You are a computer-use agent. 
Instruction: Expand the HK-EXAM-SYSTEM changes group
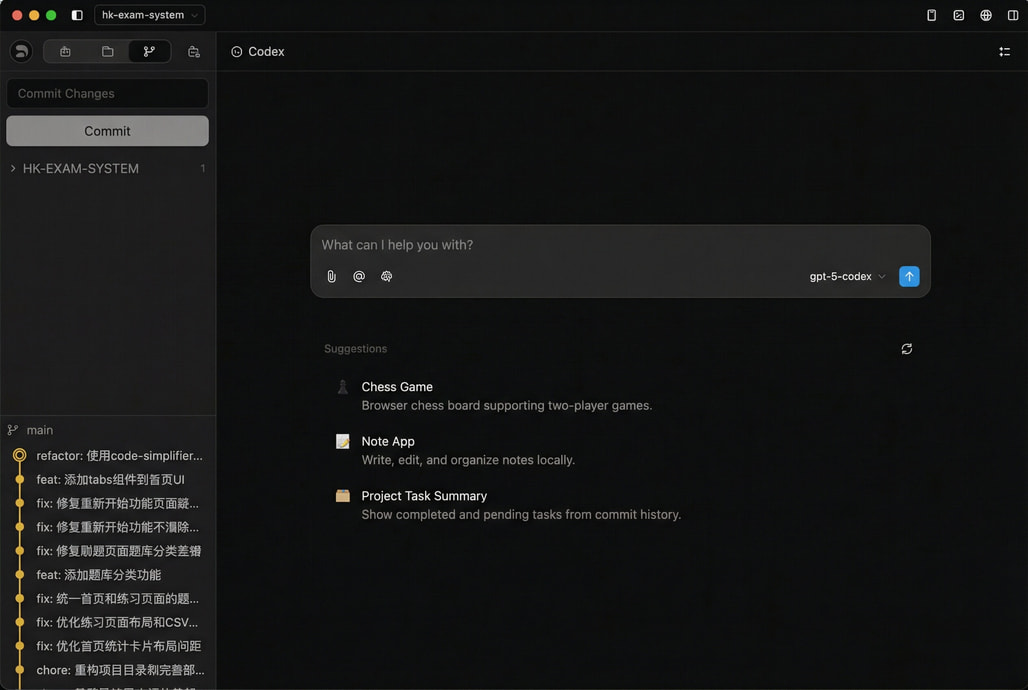[13, 169]
